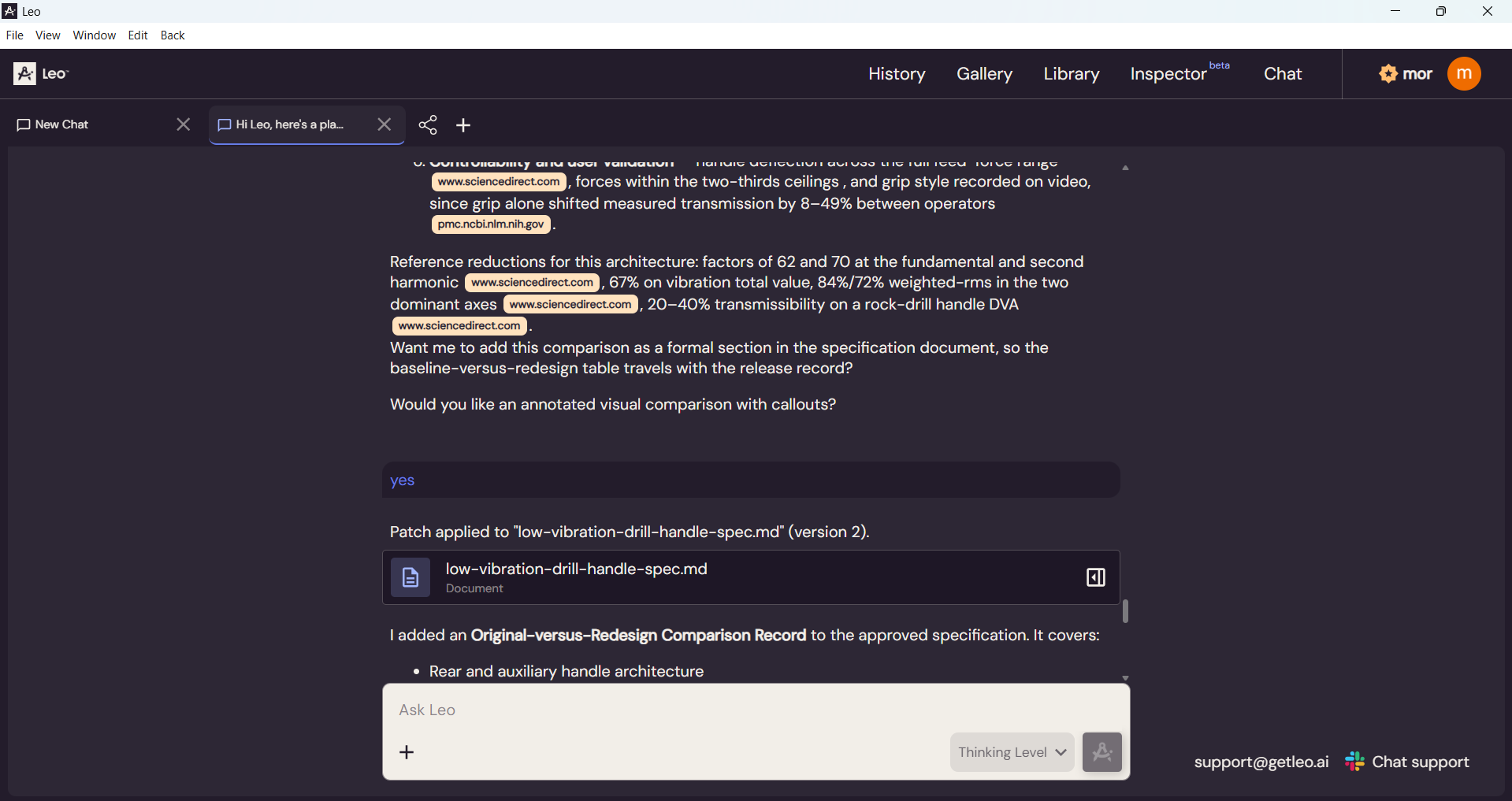Open the Edit menu
1512x801 pixels.
tap(138, 35)
